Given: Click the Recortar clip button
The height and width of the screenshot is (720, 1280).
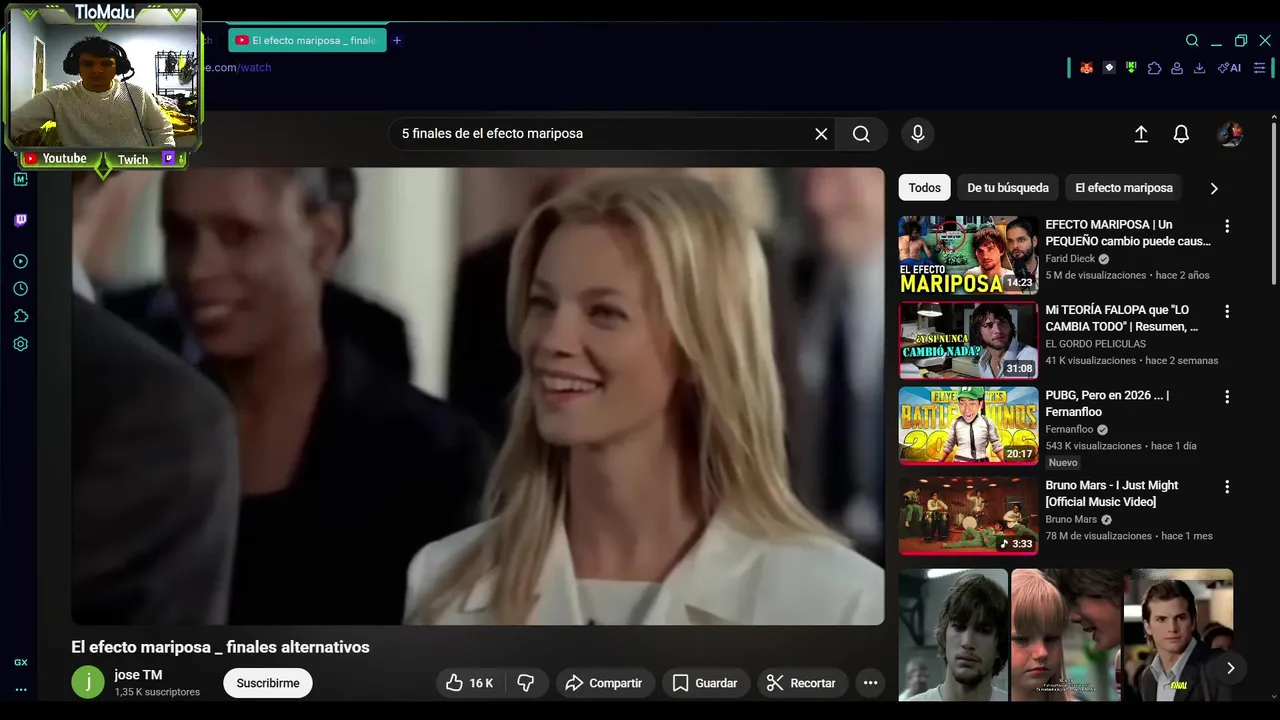Looking at the screenshot, I should [801, 683].
